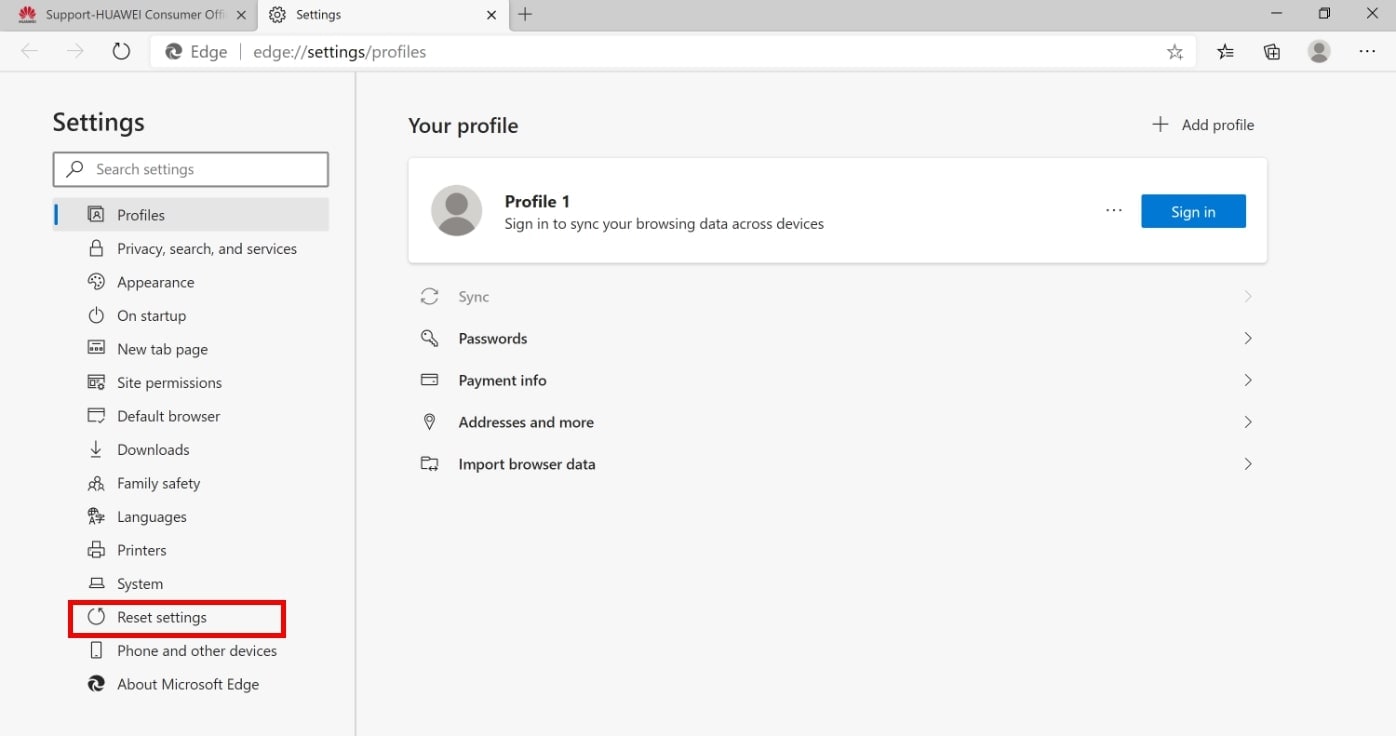This screenshot has width=1396, height=736.
Task: Click the New tab page icon
Action: pos(96,349)
